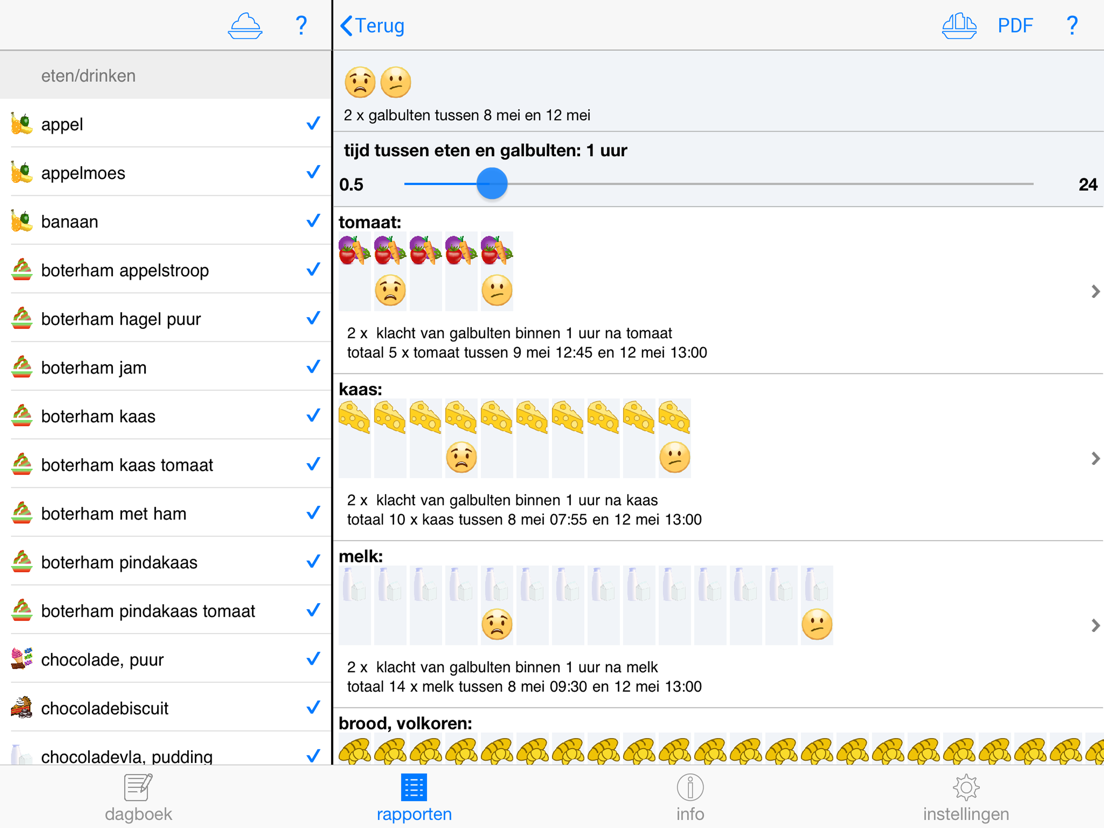Tap the first bread icon under brood, volkoren
The width and height of the screenshot is (1104, 828).
point(355,751)
